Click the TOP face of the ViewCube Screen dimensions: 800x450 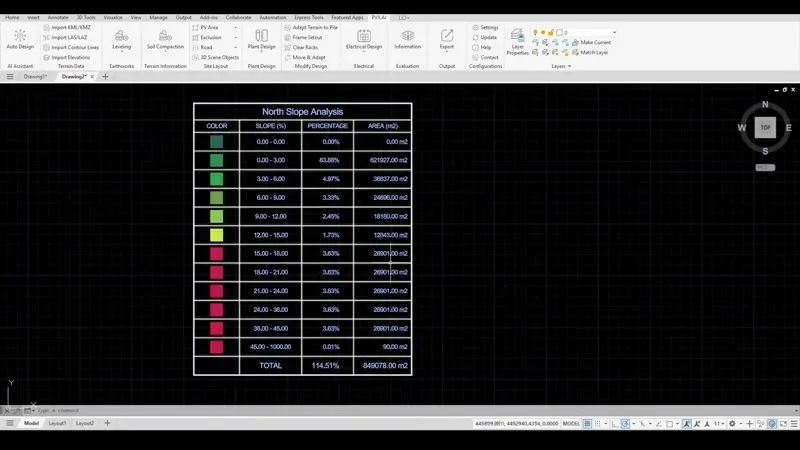(765, 128)
